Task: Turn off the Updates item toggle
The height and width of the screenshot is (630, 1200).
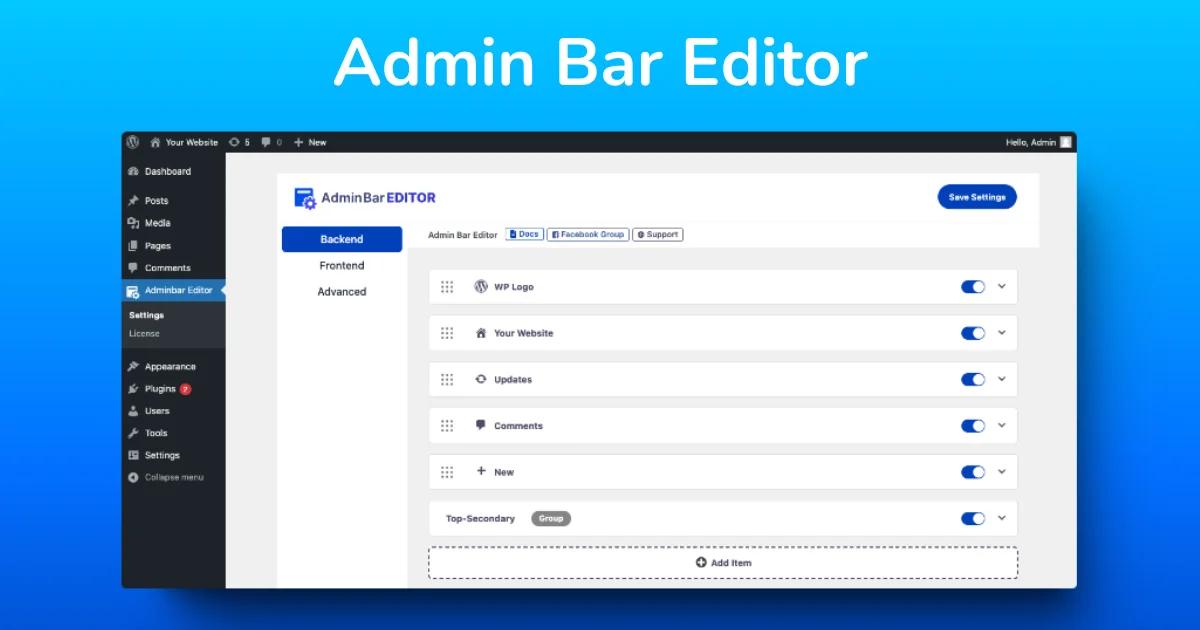Action: (x=973, y=379)
